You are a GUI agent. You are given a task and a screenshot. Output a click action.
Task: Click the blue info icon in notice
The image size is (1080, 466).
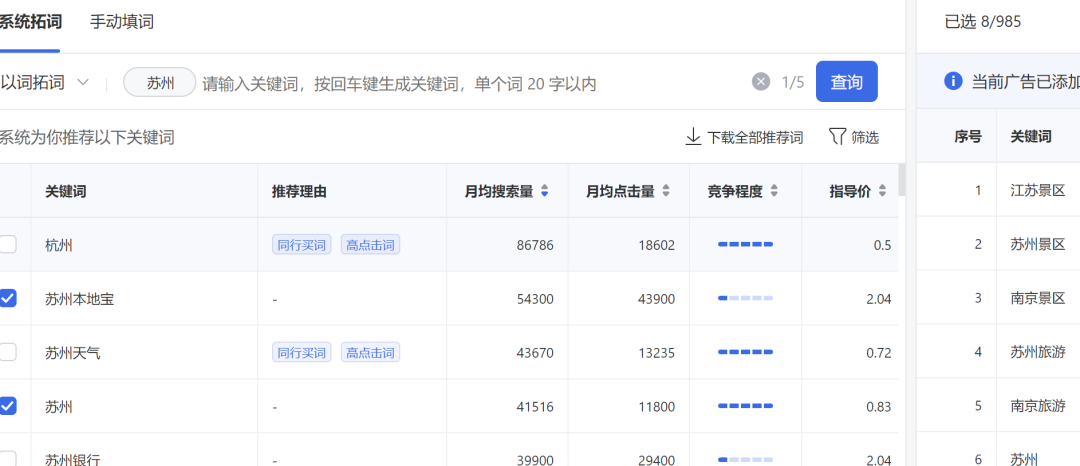pyautogui.click(x=953, y=81)
